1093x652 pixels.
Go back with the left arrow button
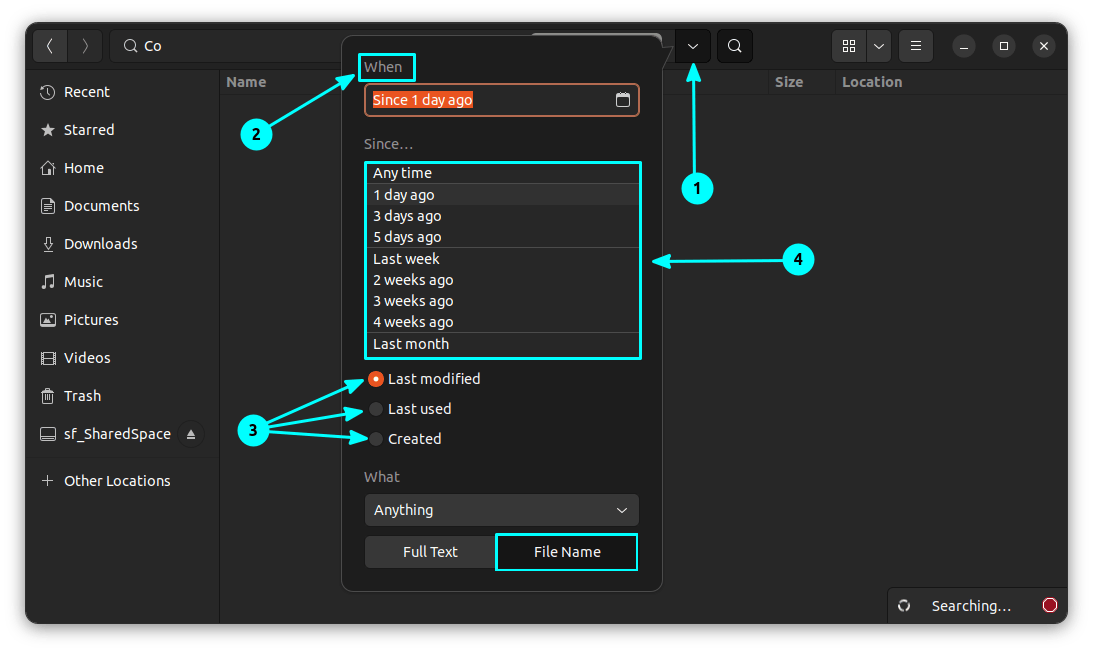pos(51,46)
